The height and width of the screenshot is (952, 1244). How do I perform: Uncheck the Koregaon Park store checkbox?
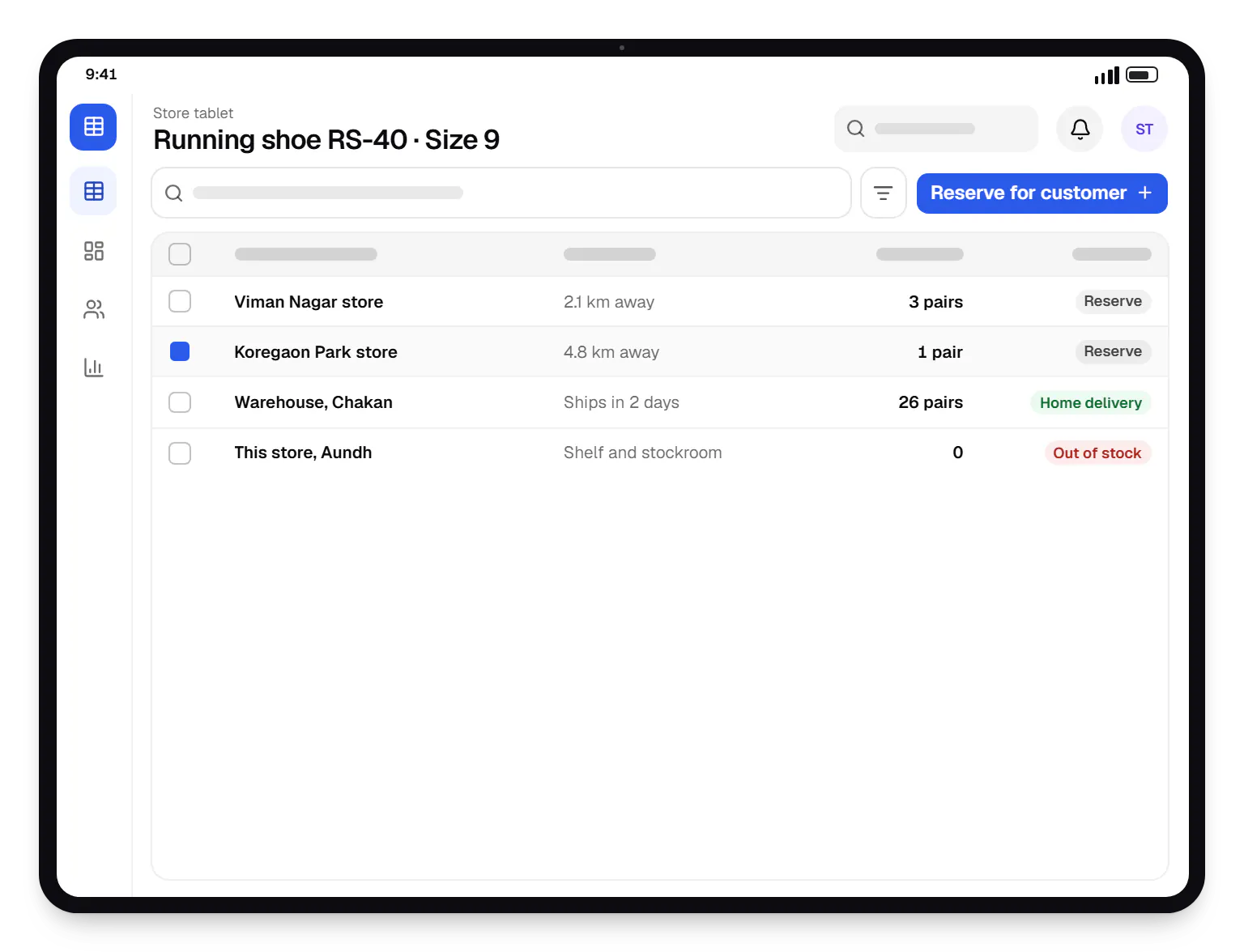click(x=180, y=351)
